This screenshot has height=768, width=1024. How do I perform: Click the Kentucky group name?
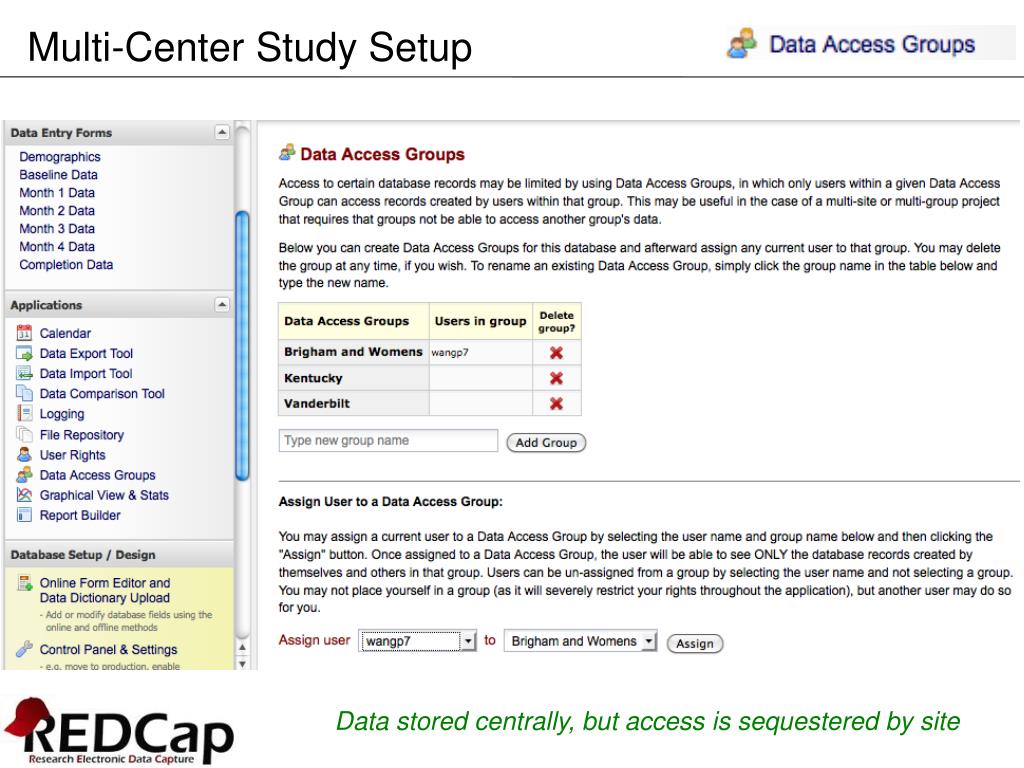[313, 378]
